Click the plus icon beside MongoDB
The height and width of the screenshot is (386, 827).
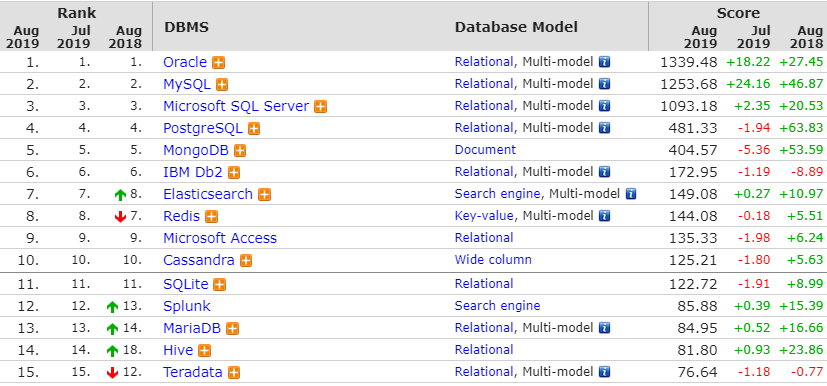point(240,151)
